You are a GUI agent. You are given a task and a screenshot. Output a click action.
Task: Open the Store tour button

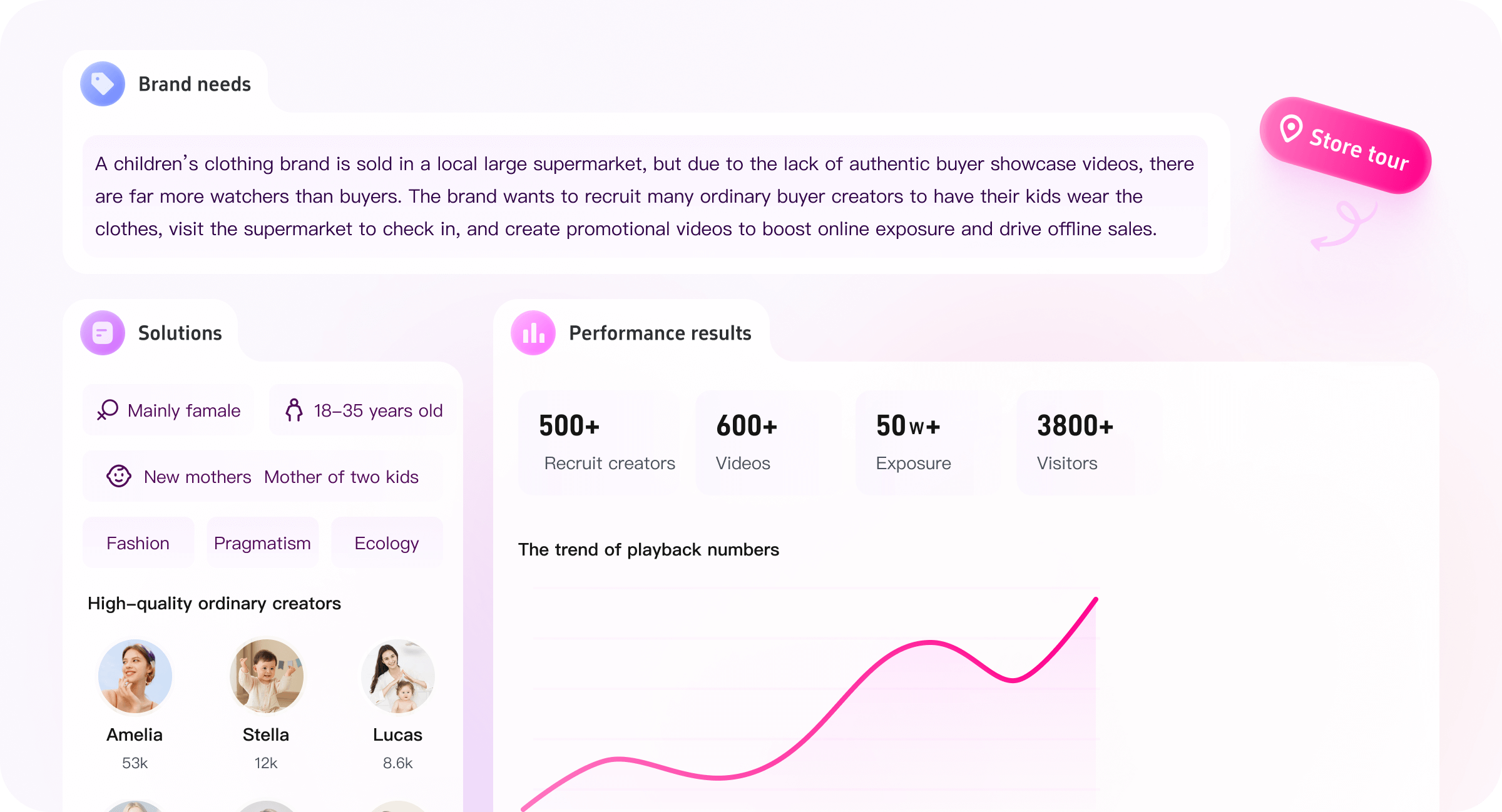coord(1346,145)
